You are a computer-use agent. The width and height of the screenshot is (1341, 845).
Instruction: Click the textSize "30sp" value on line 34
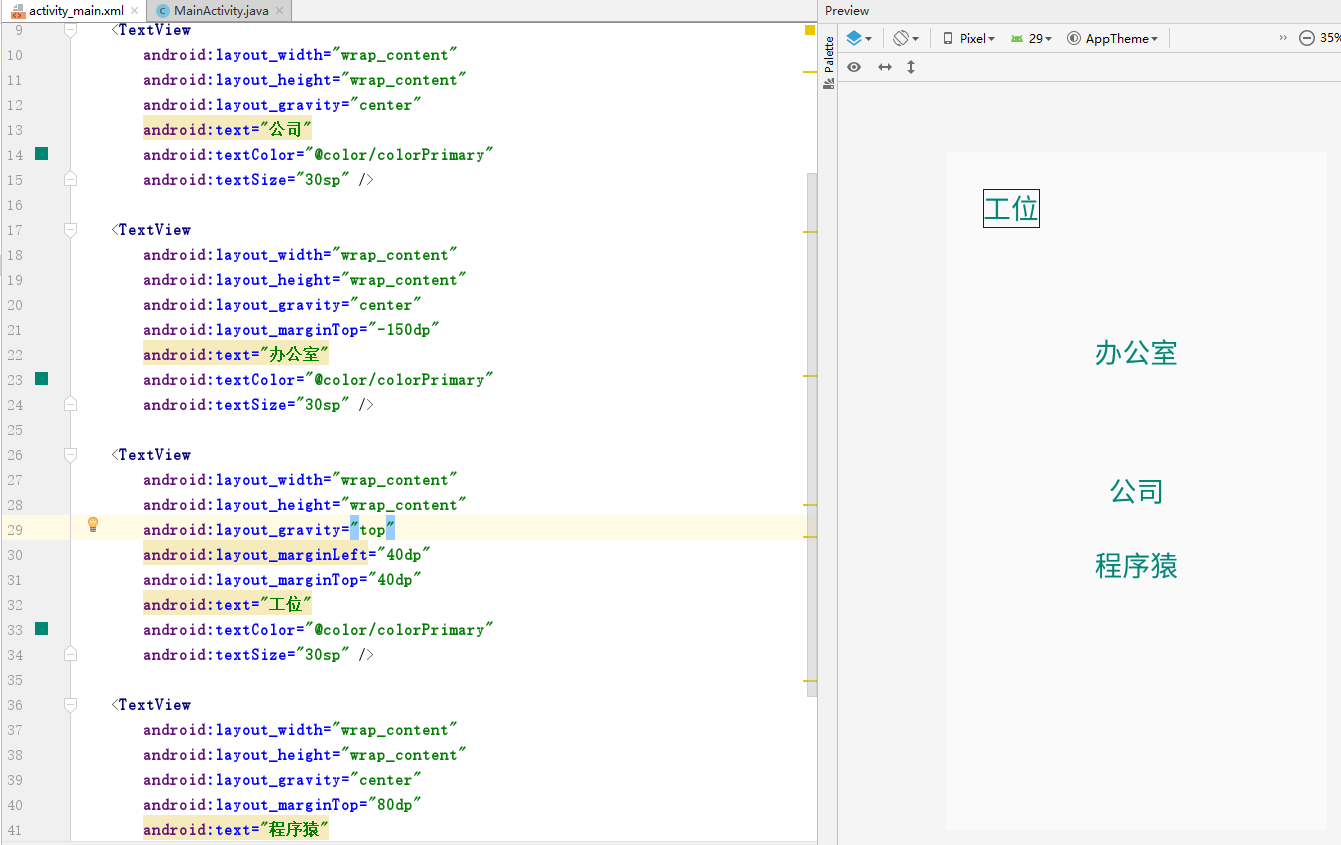pos(323,655)
